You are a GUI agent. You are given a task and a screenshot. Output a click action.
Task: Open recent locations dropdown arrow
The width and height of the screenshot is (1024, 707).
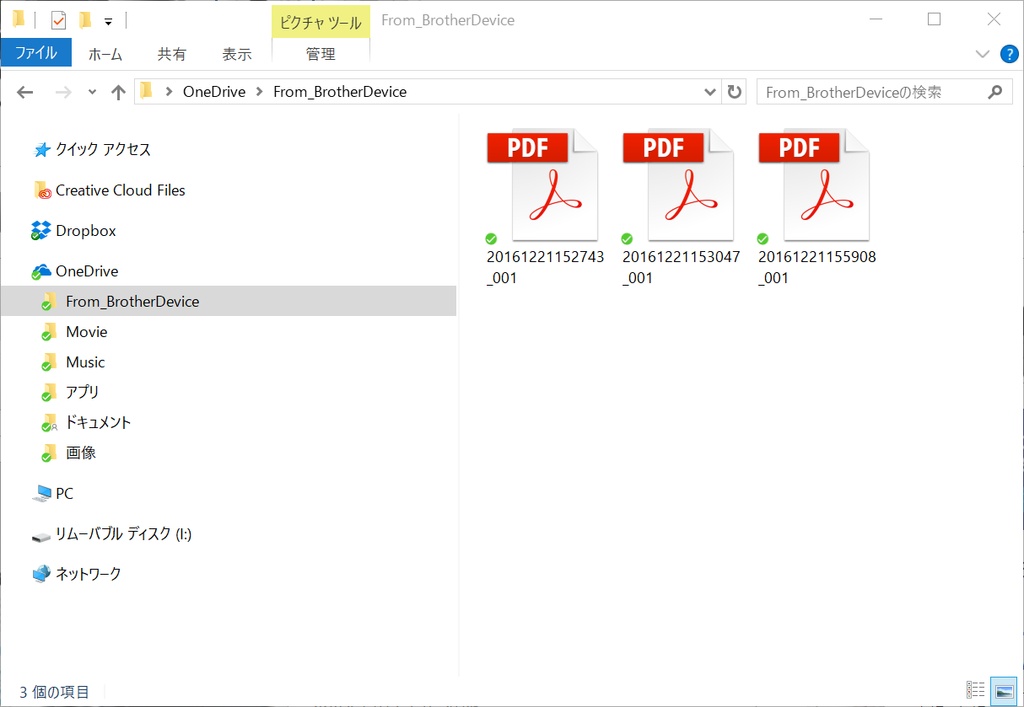coord(92,92)
